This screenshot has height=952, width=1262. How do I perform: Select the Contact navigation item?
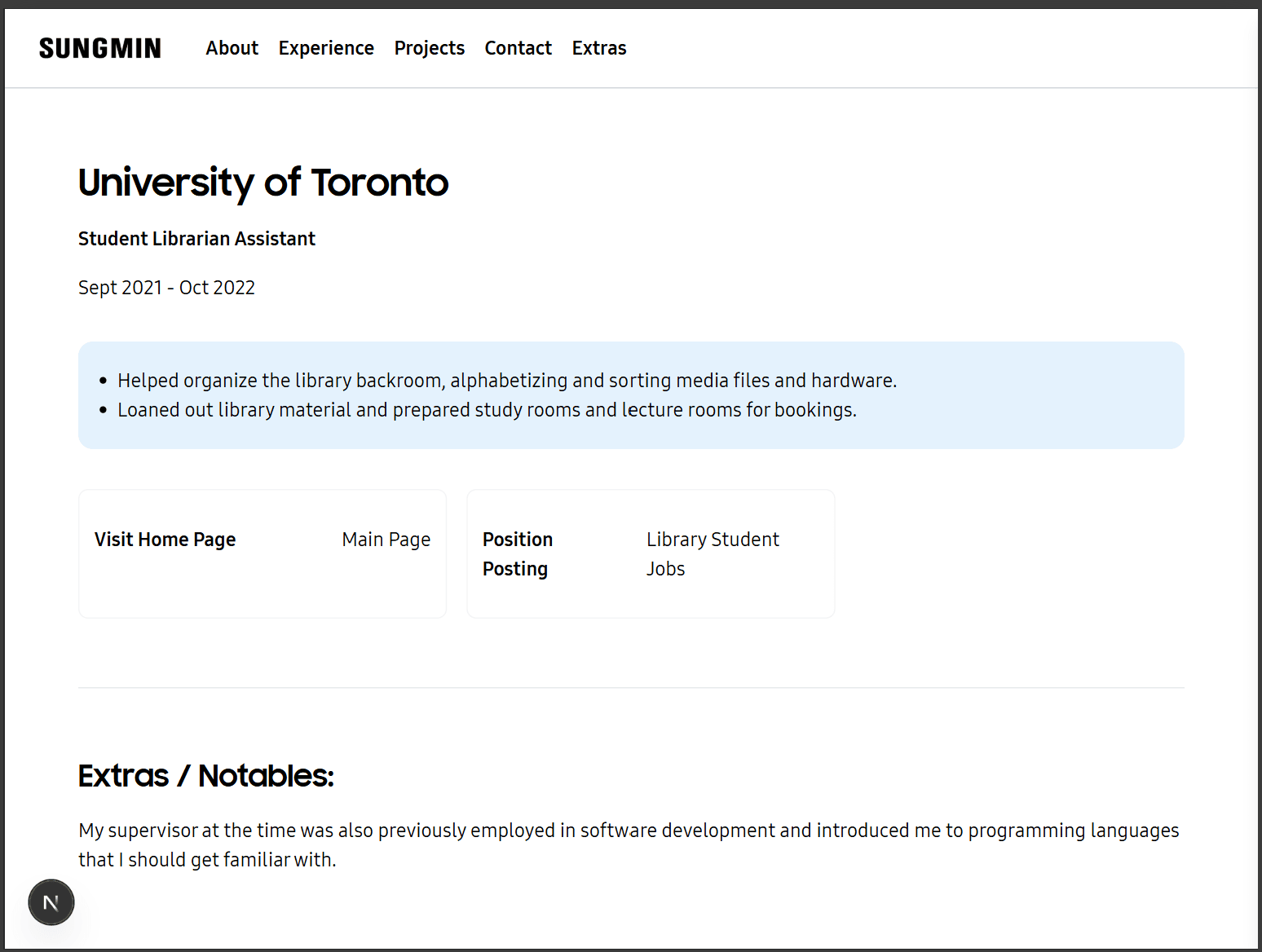pyautogui.click(x=518, y=48)
